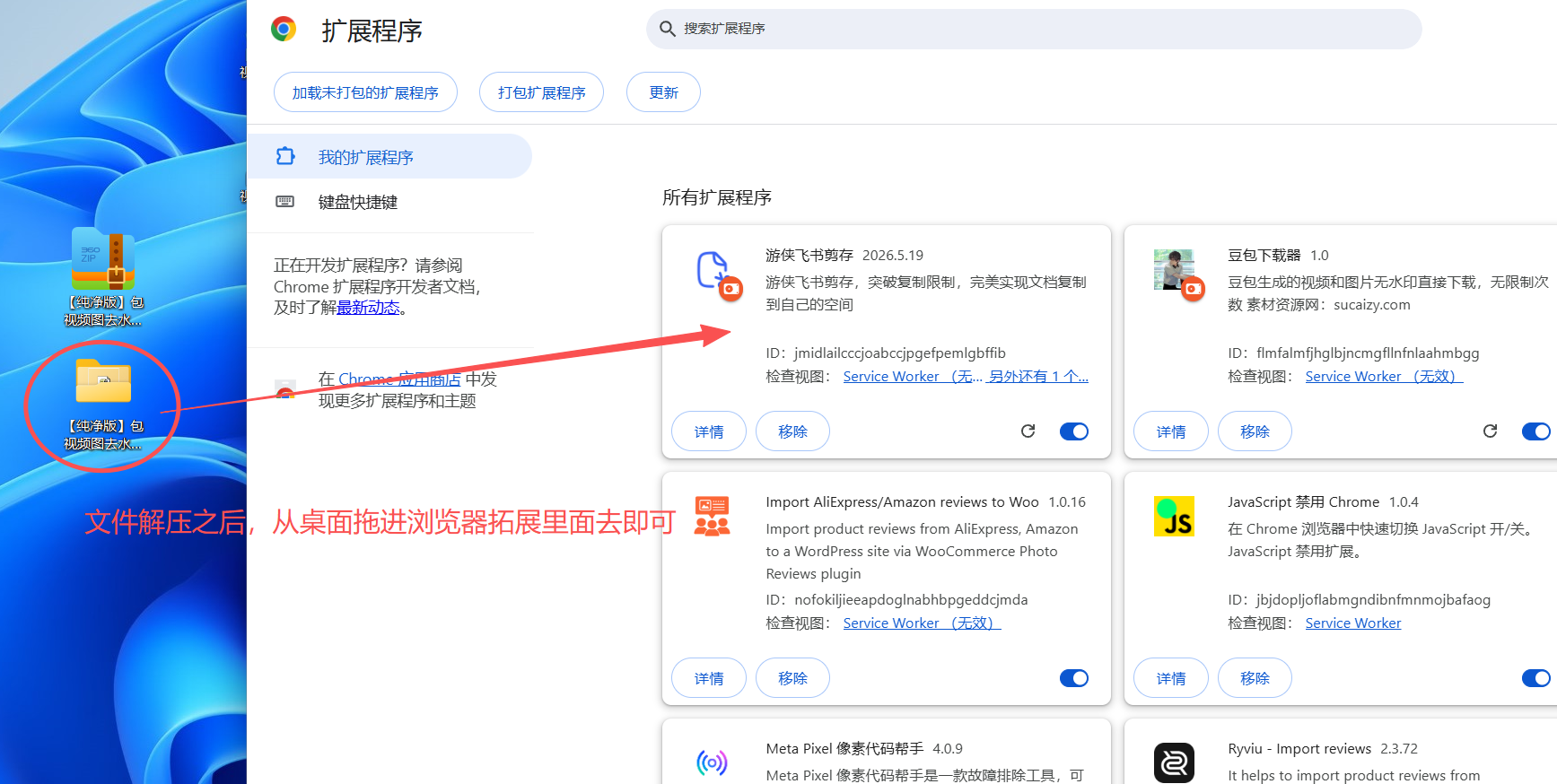Click the Ryviu - Import reviews 2.3.72 title

click(x=1323, y=749)
